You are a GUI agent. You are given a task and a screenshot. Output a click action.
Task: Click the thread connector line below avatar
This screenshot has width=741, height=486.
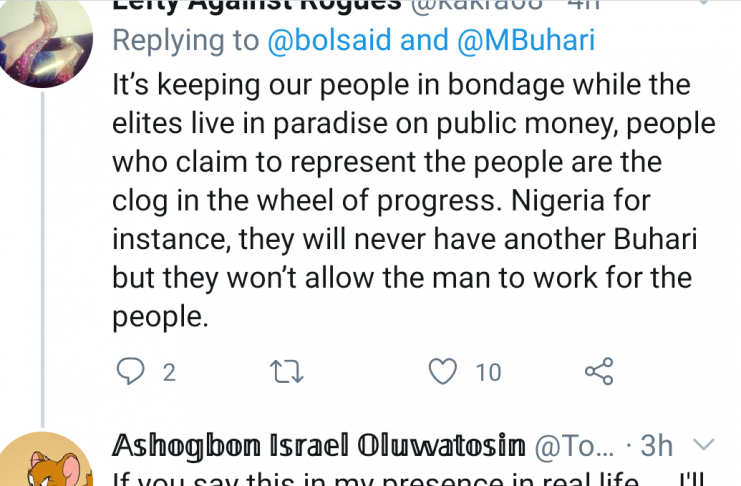click(x=43, y=250)
